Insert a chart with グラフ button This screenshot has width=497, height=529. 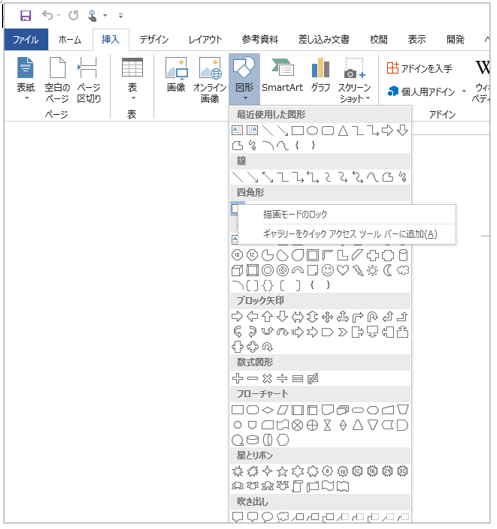tap(320, 76)
